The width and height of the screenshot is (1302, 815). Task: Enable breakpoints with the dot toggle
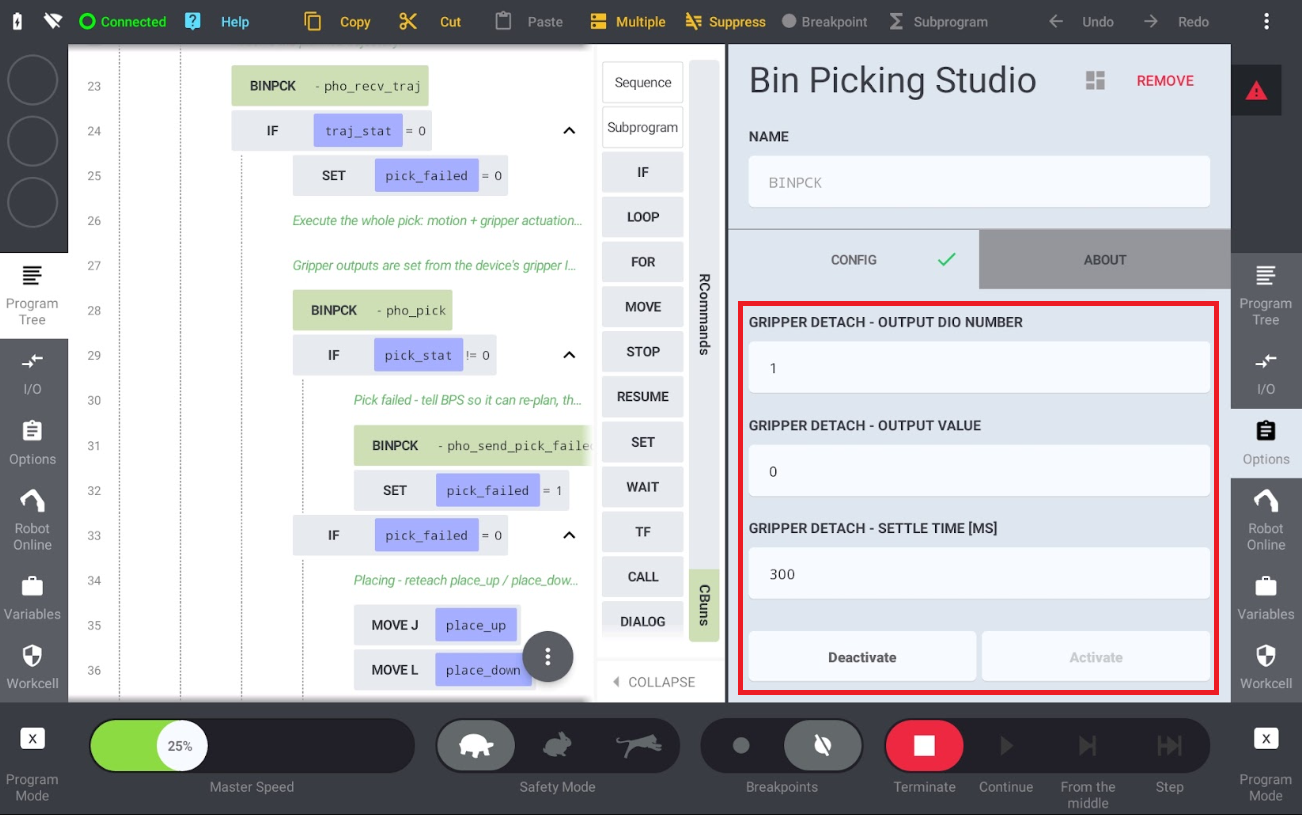point(741,746)
